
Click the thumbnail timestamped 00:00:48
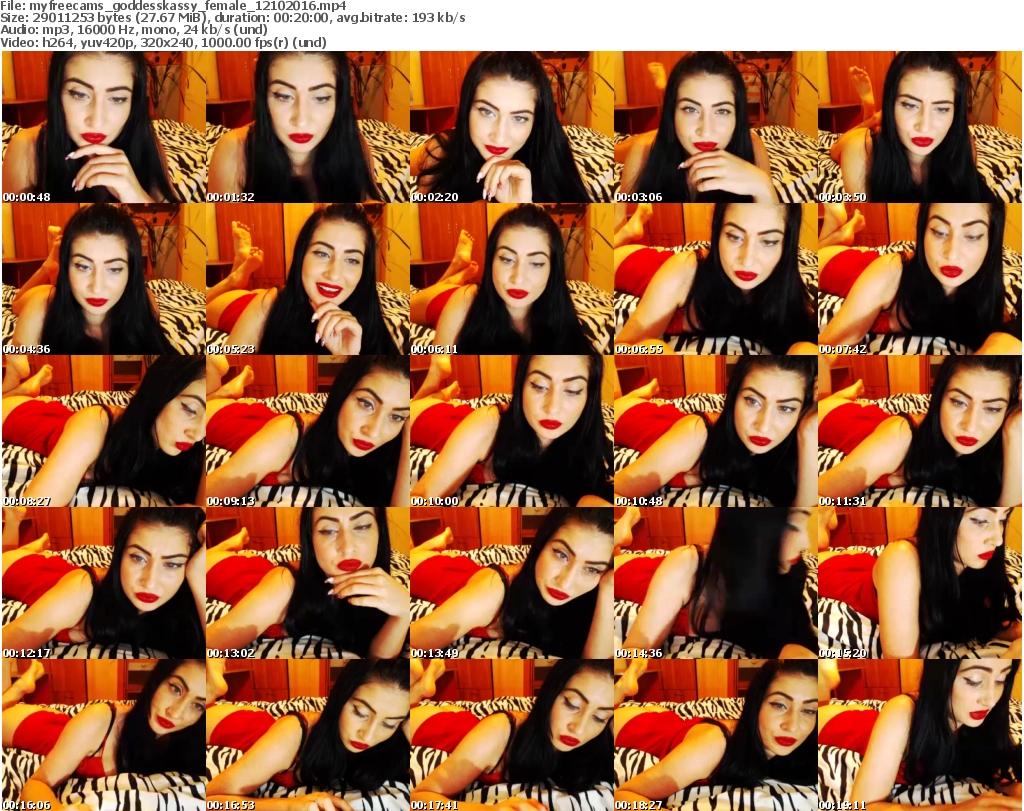(x=104, y=127)
